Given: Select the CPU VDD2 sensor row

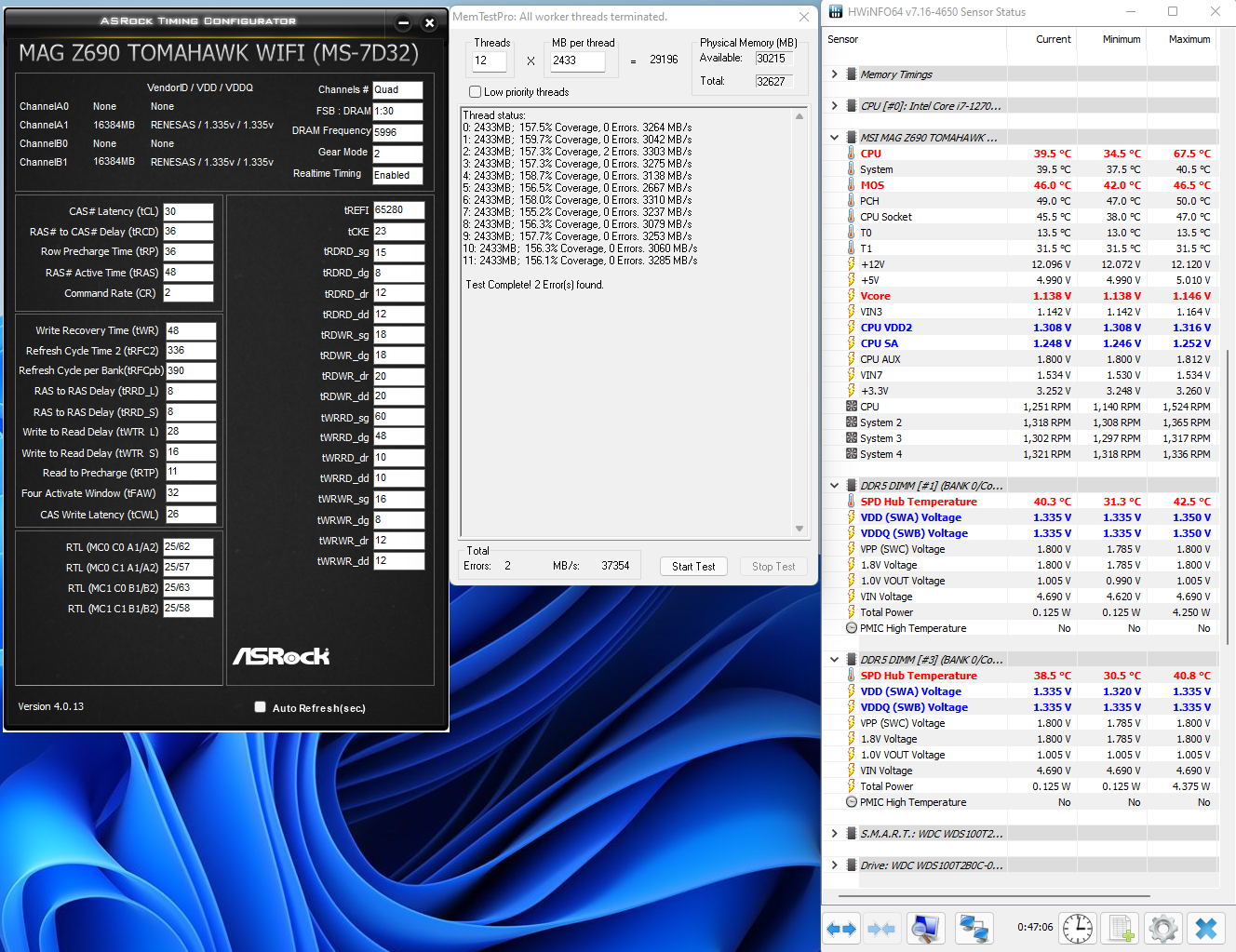Looking at the screenshot, I should [1021, 328].
